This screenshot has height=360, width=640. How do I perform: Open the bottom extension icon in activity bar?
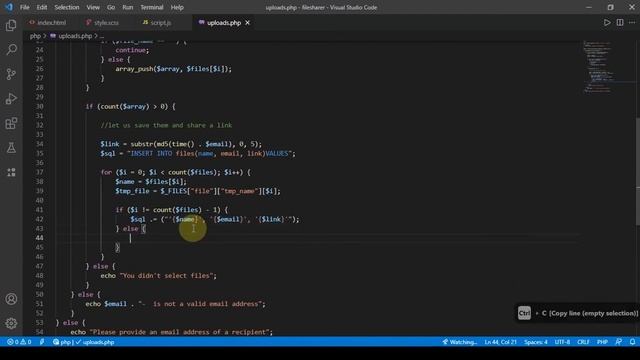11,172
